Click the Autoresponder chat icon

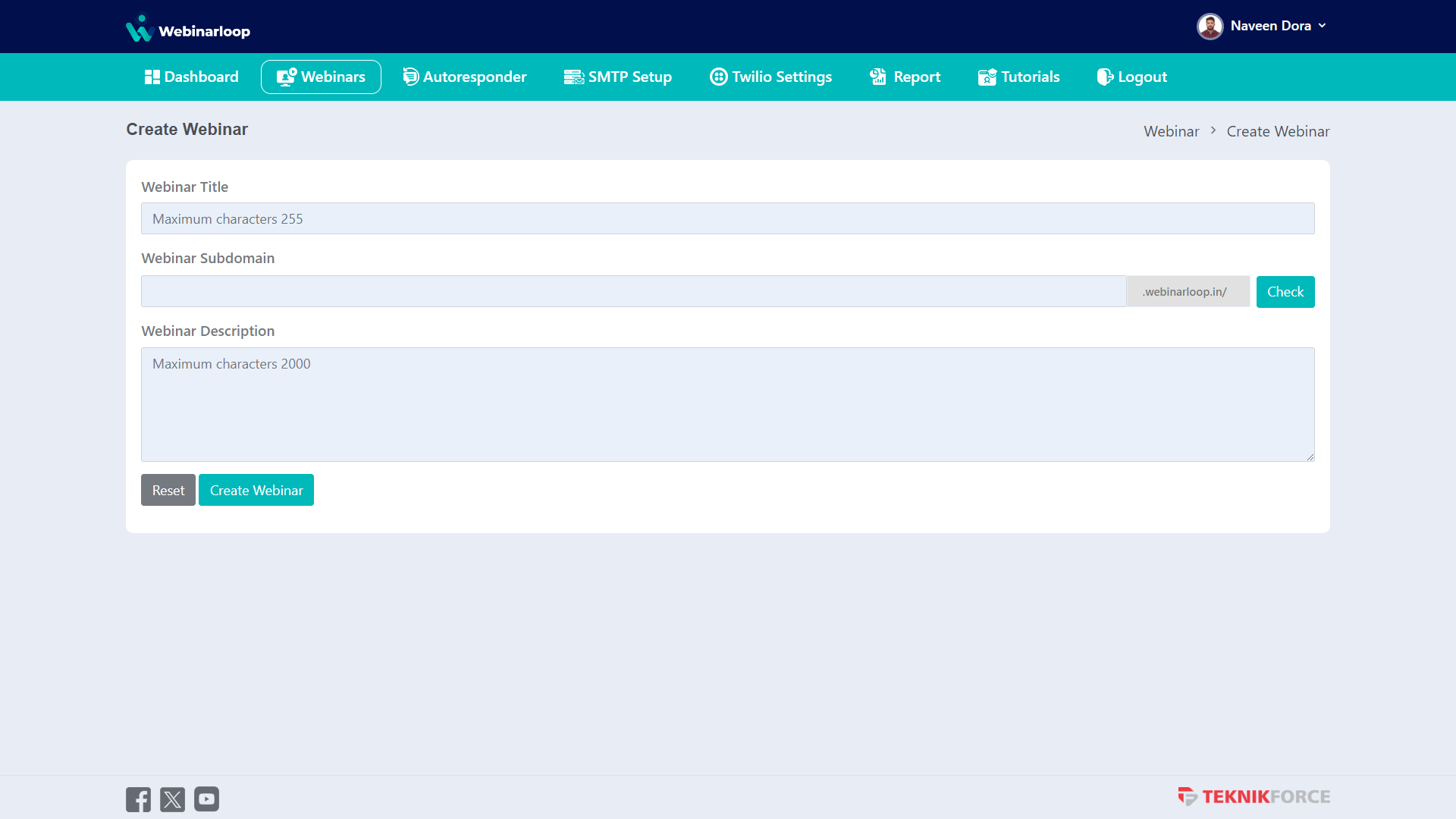click(410, 77)
